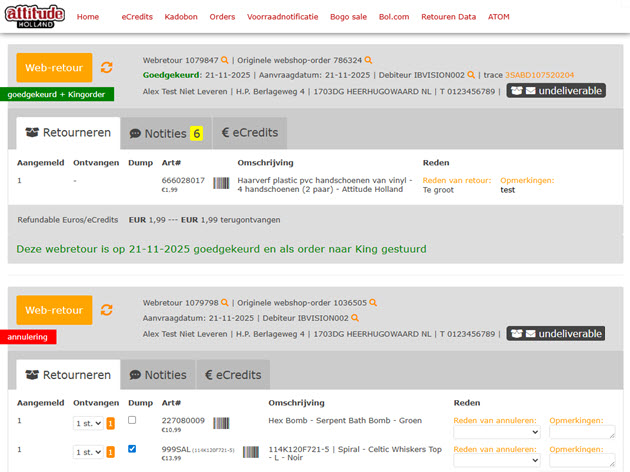Screen dimensions: 630x472
Task: Click the Attitude Holland logo
Action: (33, 16)
